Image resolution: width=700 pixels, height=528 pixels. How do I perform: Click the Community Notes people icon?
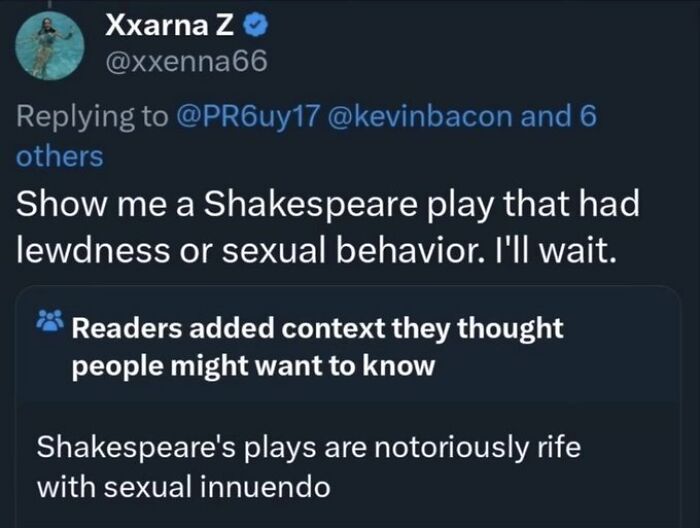(x=49, y=323)
